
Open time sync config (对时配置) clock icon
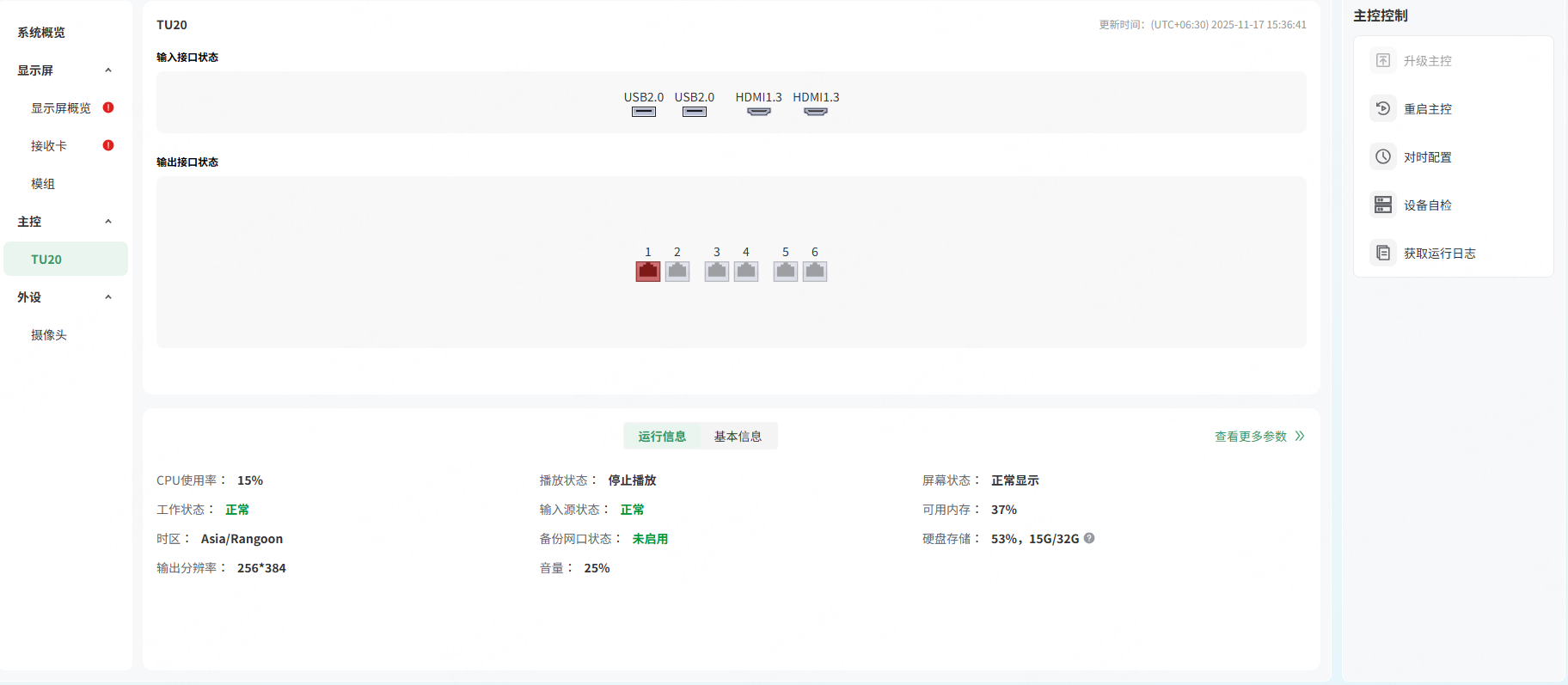[x=1383, y=157]
